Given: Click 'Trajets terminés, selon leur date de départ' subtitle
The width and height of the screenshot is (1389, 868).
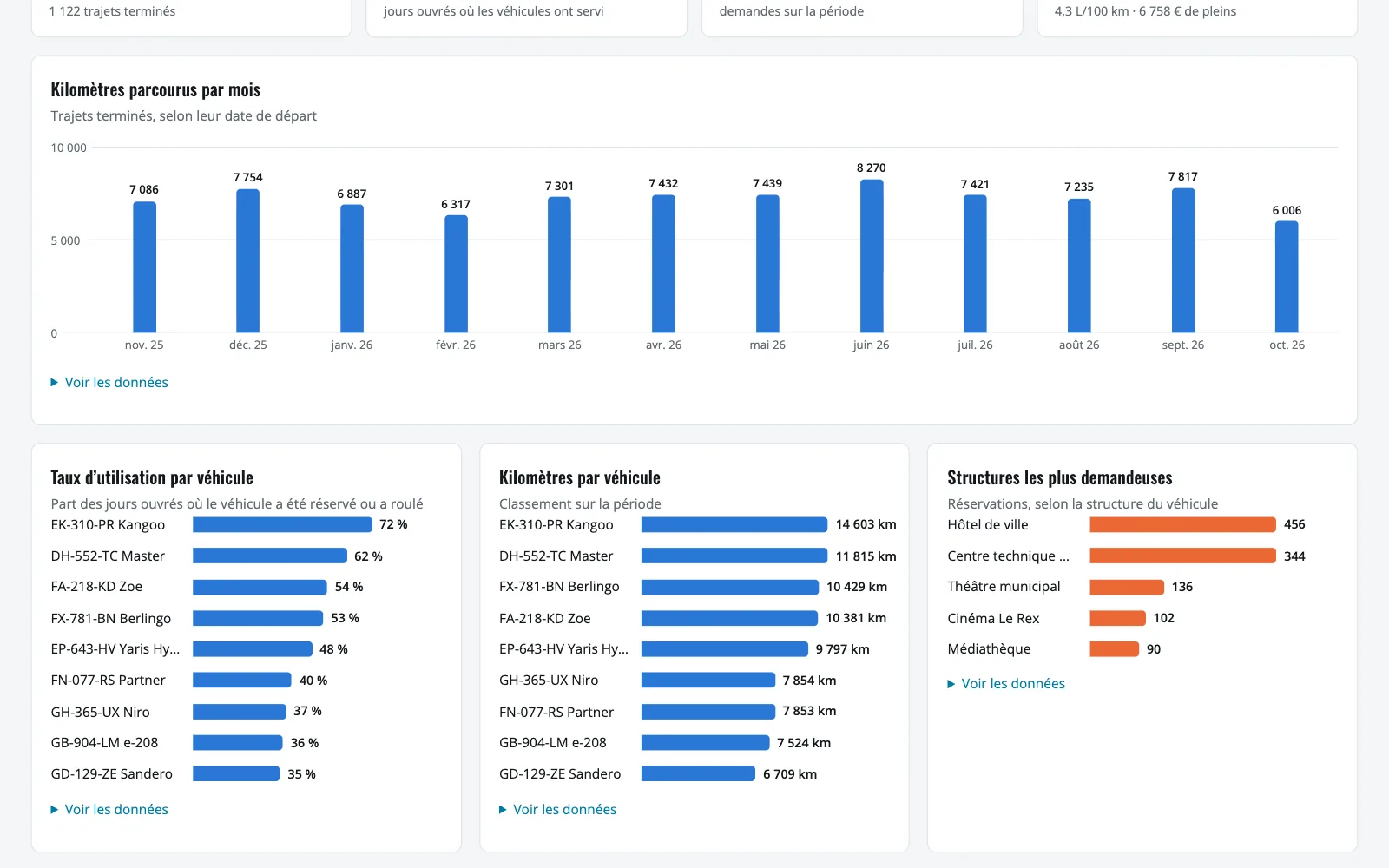Looking at the screenshot, I should 183,115.
